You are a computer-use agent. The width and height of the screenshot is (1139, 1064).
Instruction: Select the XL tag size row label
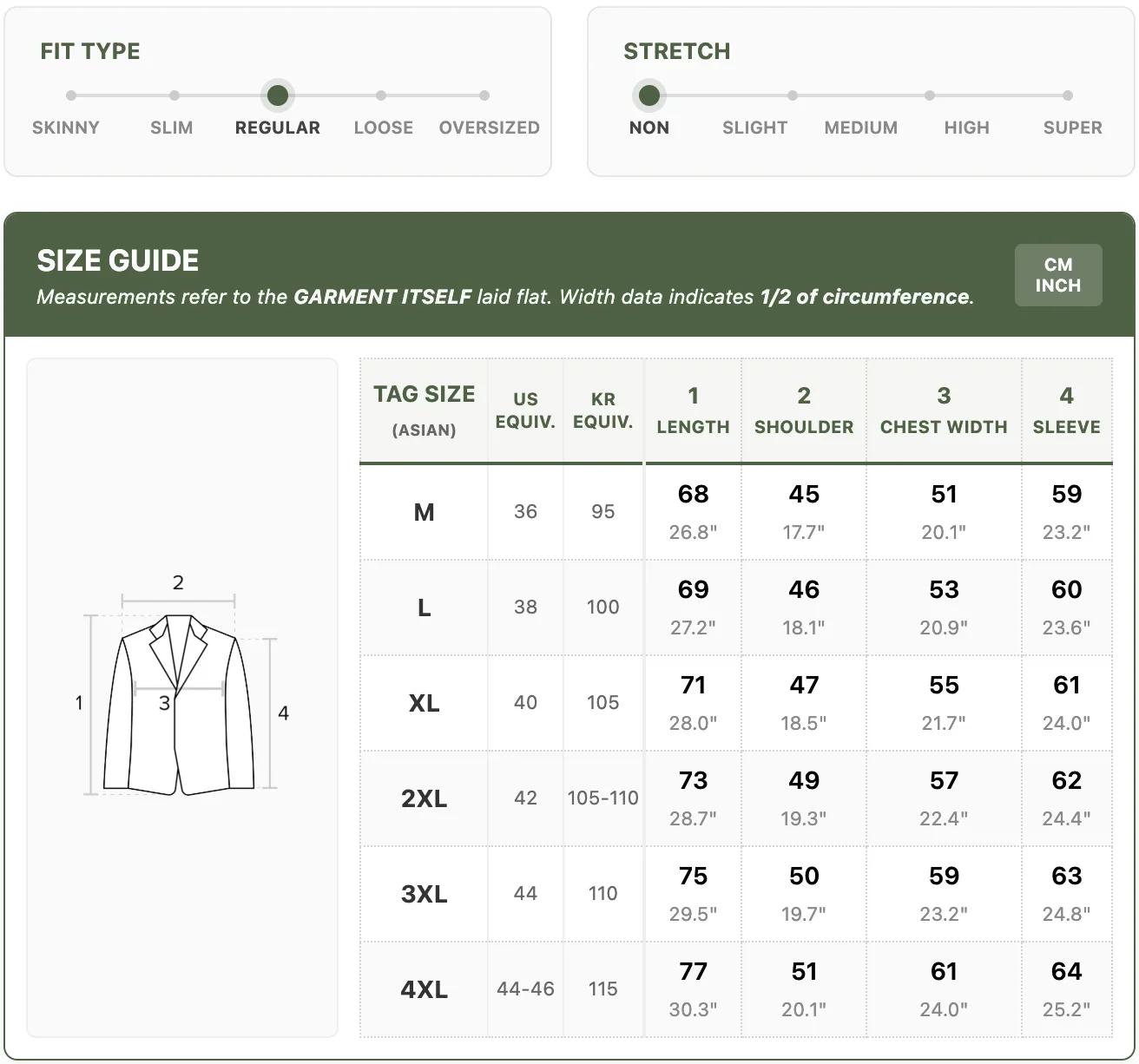[x=425, y=703]
